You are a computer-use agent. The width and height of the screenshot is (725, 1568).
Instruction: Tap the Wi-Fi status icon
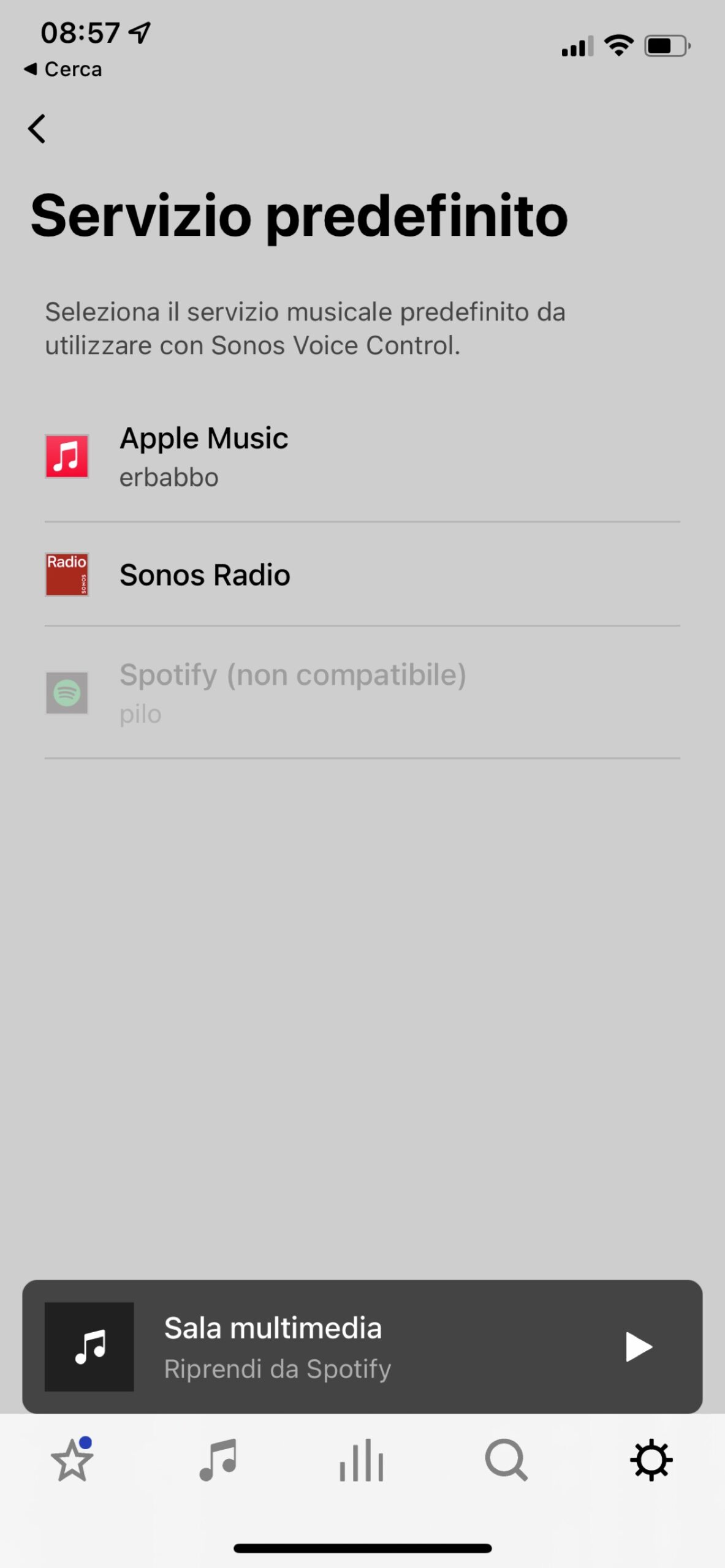coord(618,46)
